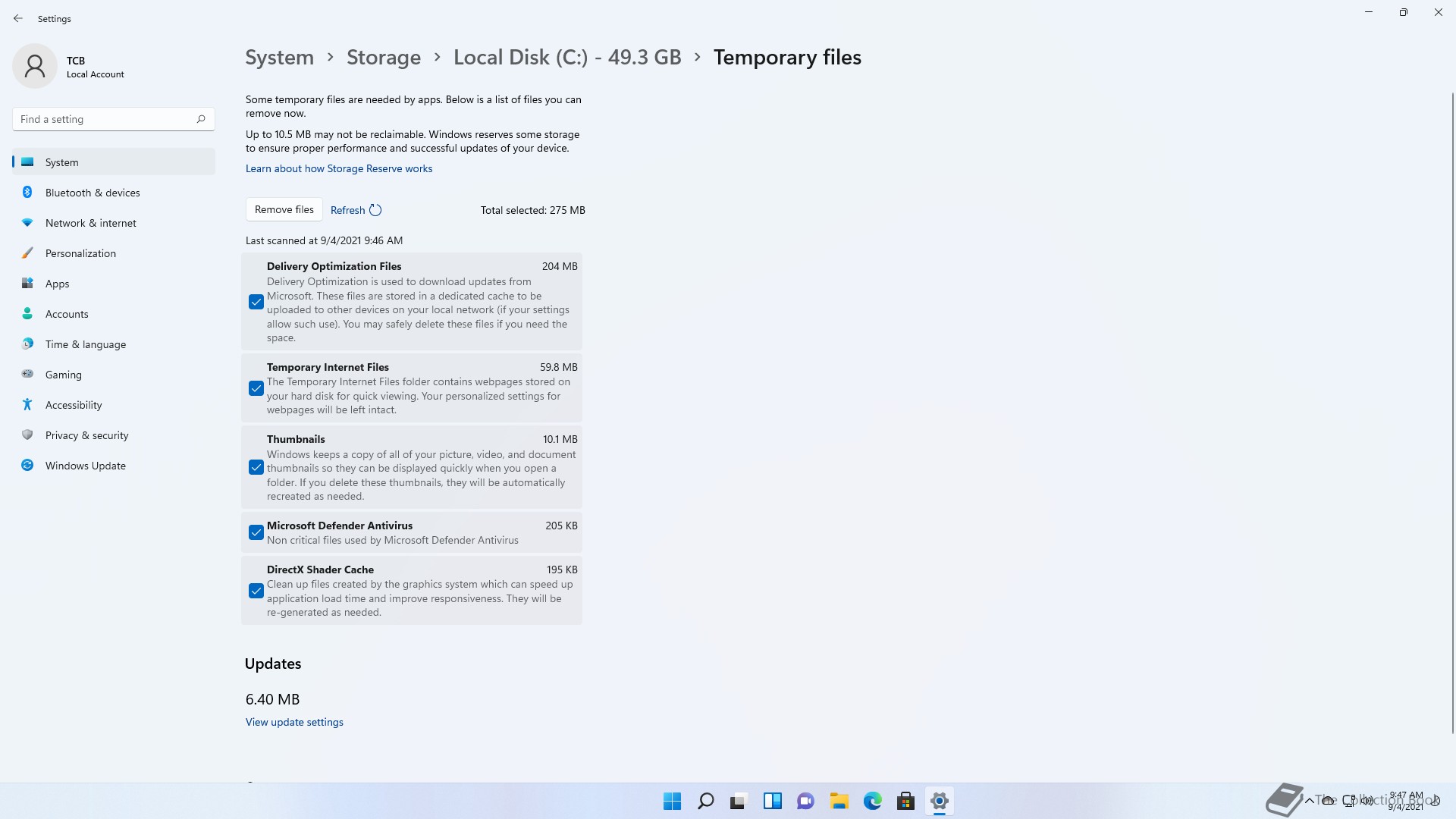Click the Accessibility figure icon
Image resolution: width=1456 pixels, height=819 pixels.
[27, 404]
